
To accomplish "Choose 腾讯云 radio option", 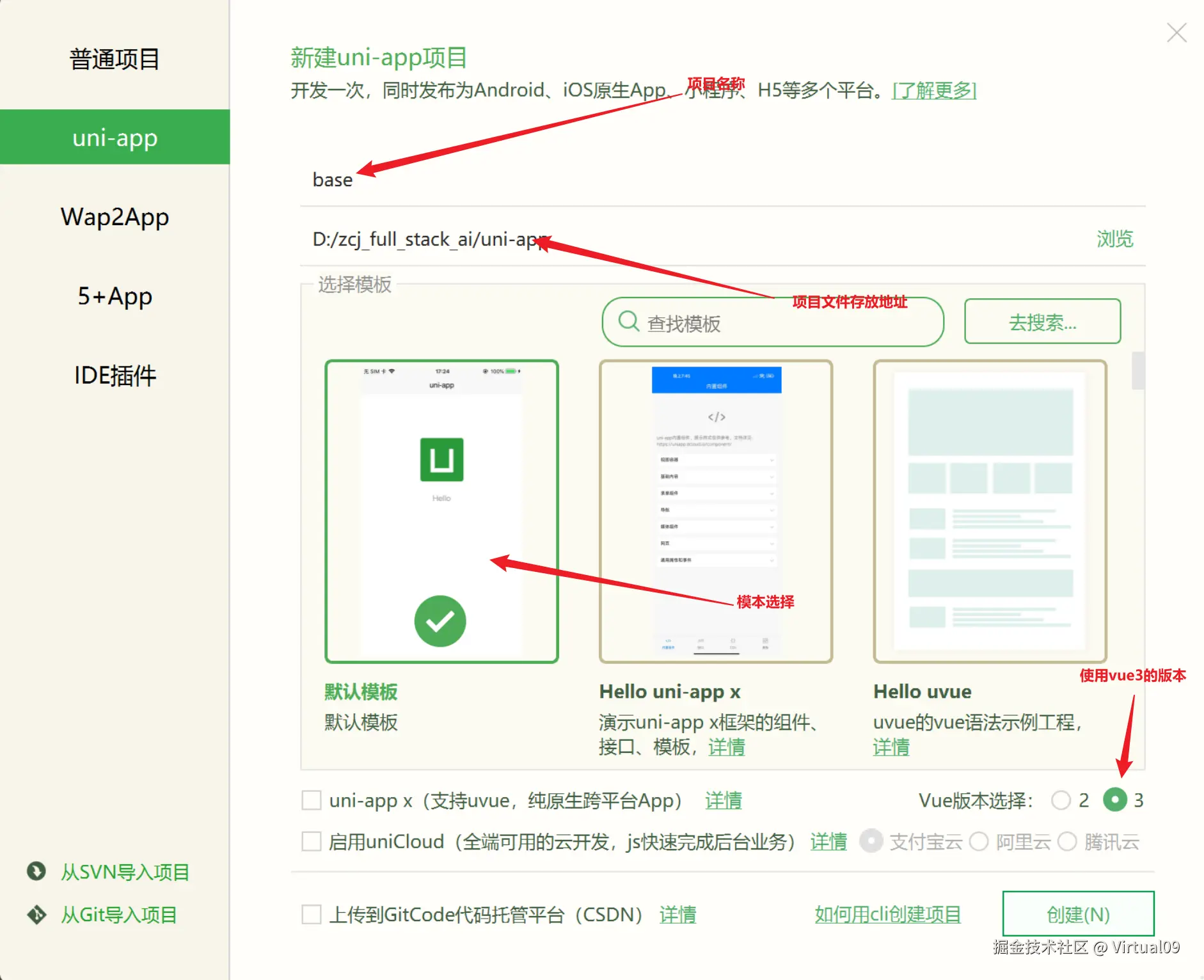I will coord(1067,841).
